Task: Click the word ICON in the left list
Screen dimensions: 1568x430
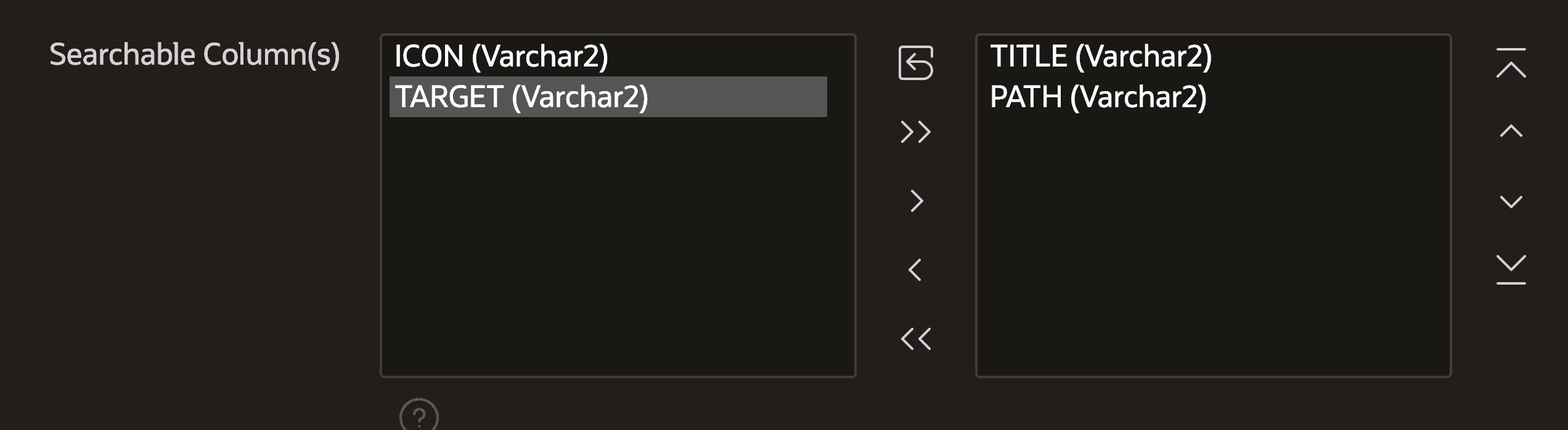Action: [429, 56]
